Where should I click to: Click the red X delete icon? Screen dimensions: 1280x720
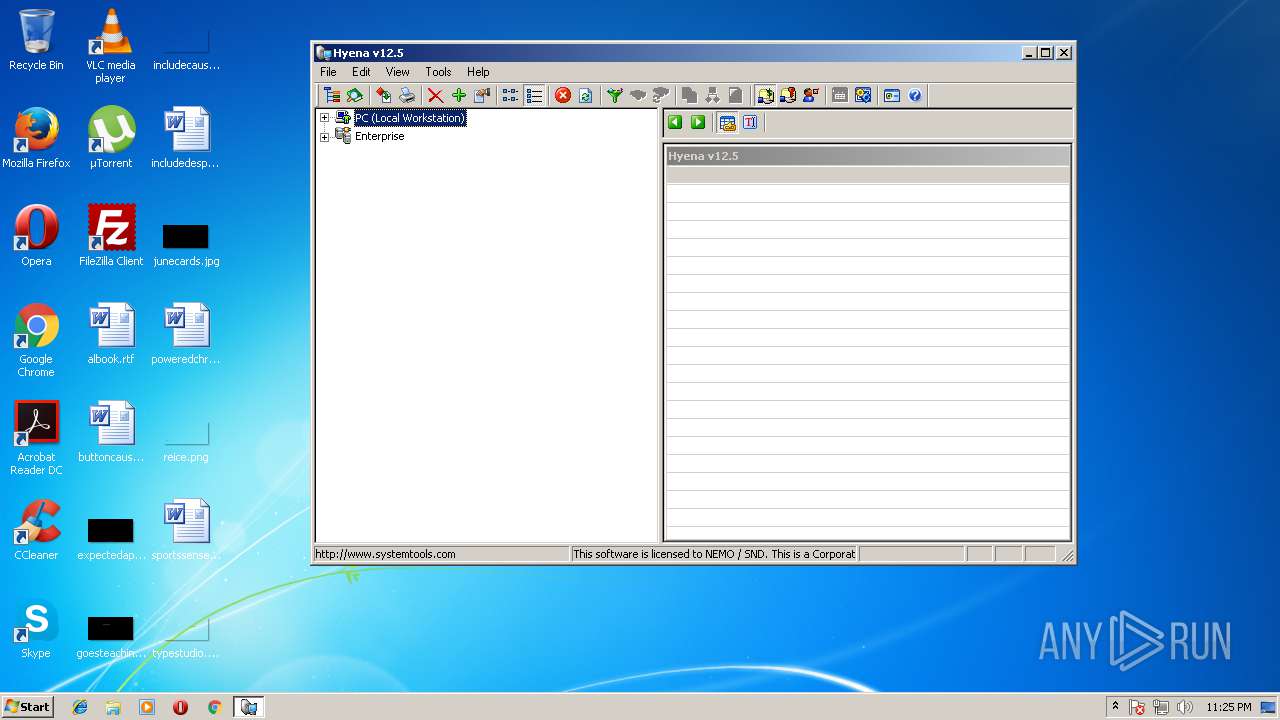[x=435, y=95]
